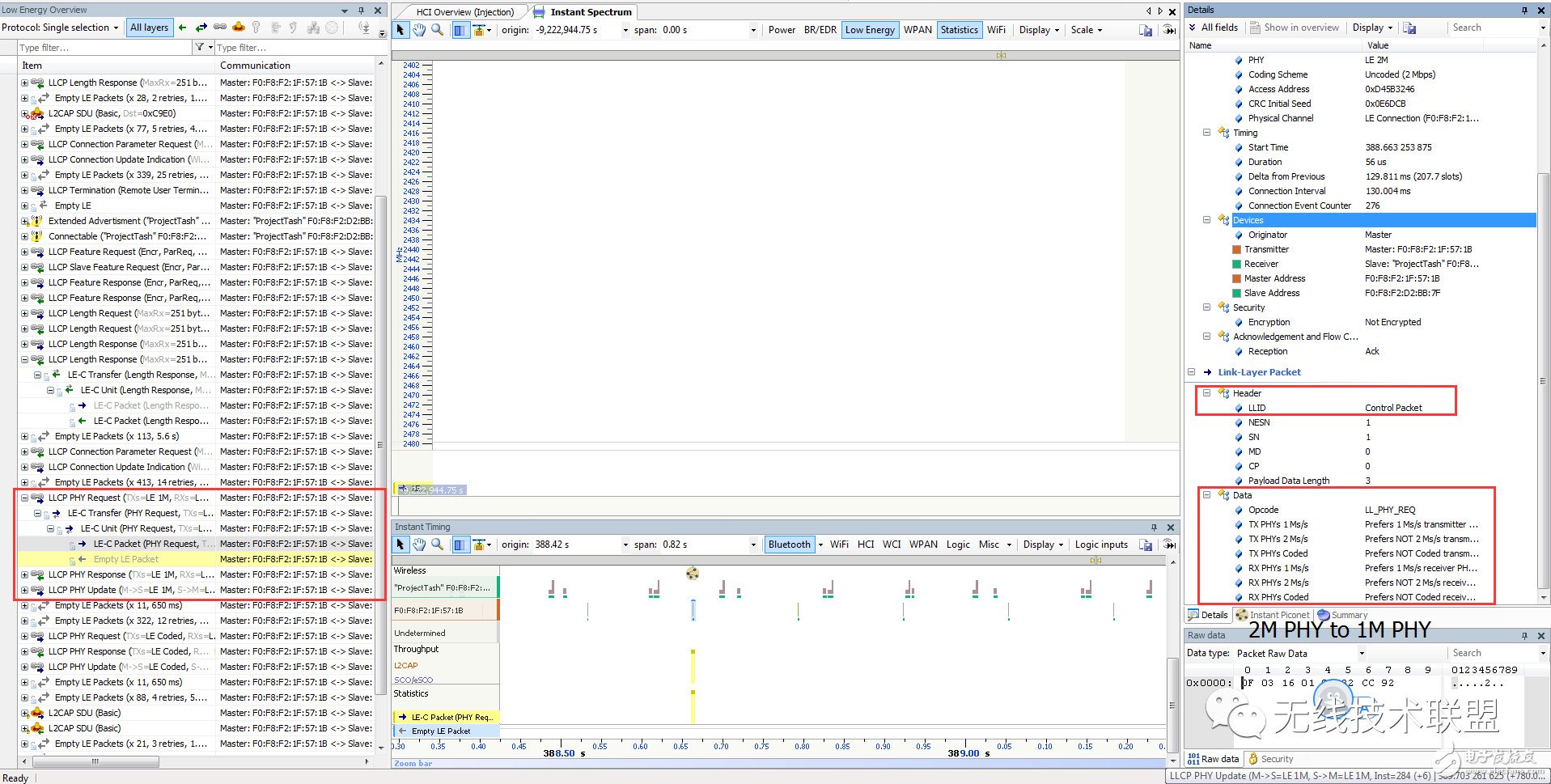Select the magnifier zoom tool in Instant Spectrum toolbar
The width and height of the screenshot is (1551, 784).
pyautogui.click(x=438, y=30)
